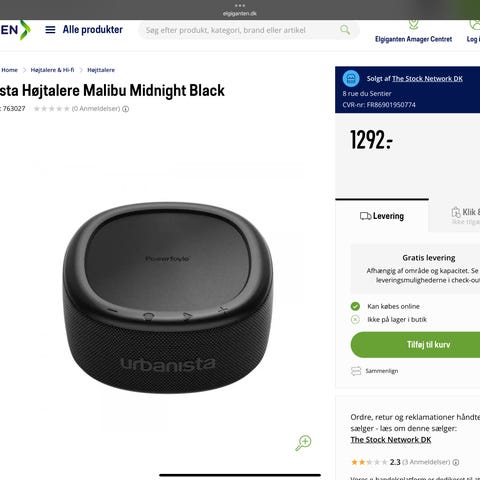Viewport: 480px width, 480px height.
Task: Click the login profile icon
Action: (474, 24)
